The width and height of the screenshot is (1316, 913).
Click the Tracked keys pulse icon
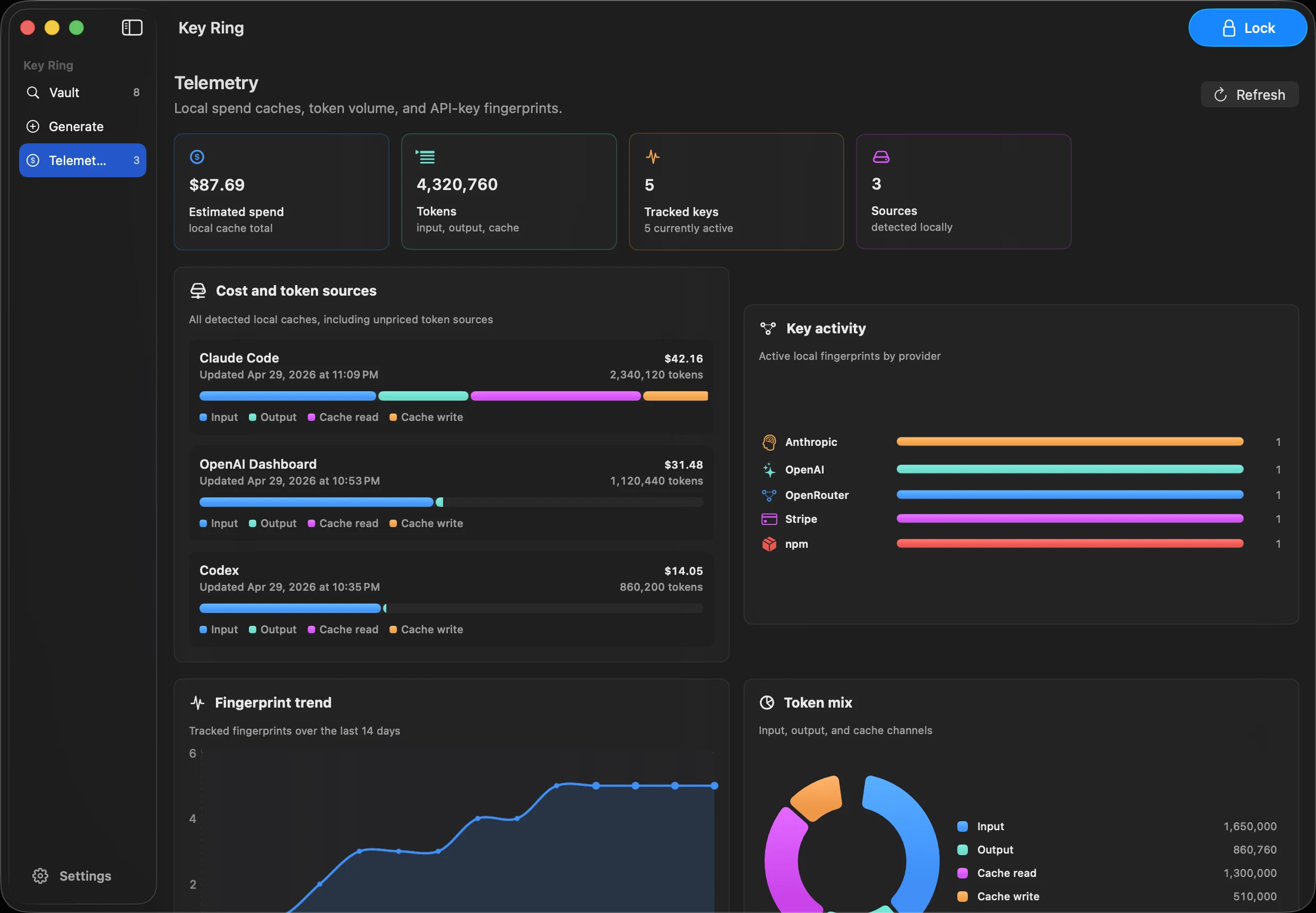pyautogui.click(x=653, y=156)
